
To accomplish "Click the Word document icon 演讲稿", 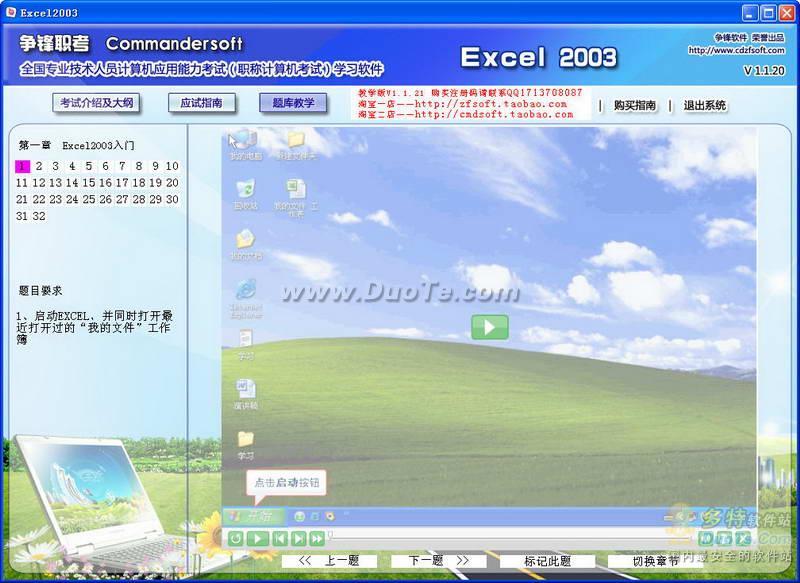I will tap(246, 395).
